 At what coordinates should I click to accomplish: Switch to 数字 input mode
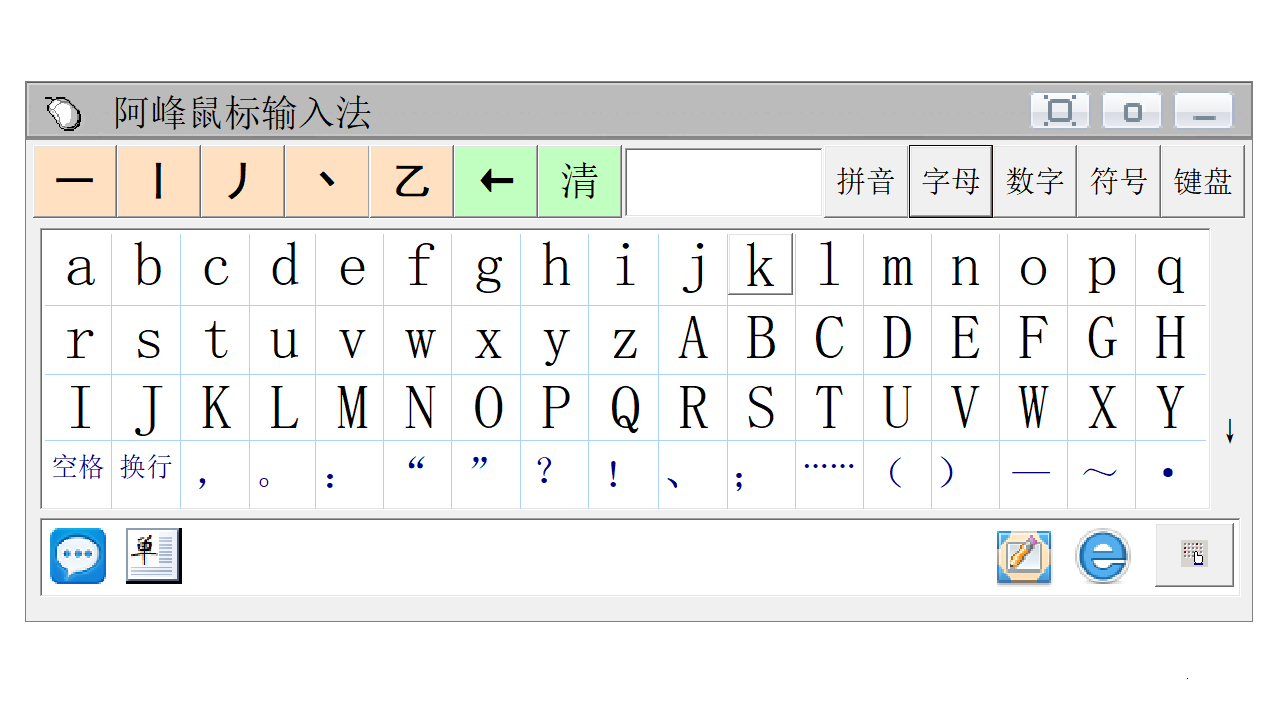coord(1034,182)
